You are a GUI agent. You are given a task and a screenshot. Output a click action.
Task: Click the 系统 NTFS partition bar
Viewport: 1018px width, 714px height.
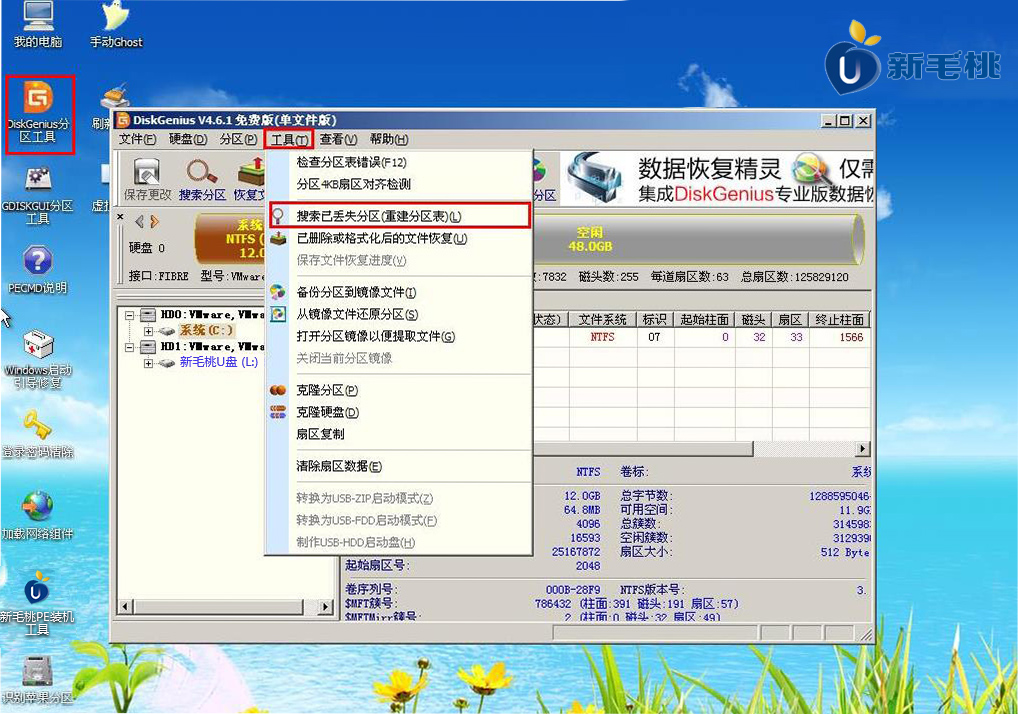coord(230,240)
